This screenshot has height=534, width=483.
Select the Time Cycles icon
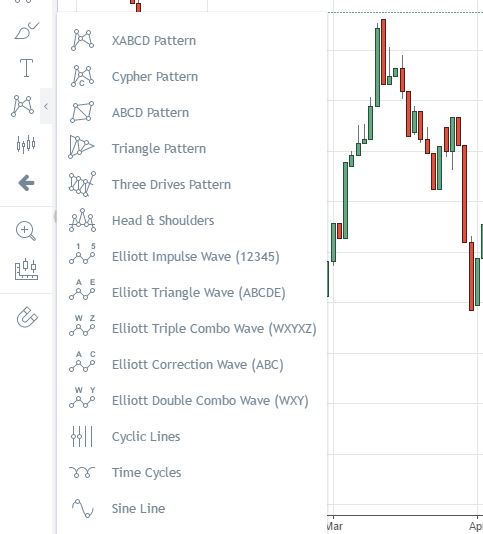coord(82,472)
